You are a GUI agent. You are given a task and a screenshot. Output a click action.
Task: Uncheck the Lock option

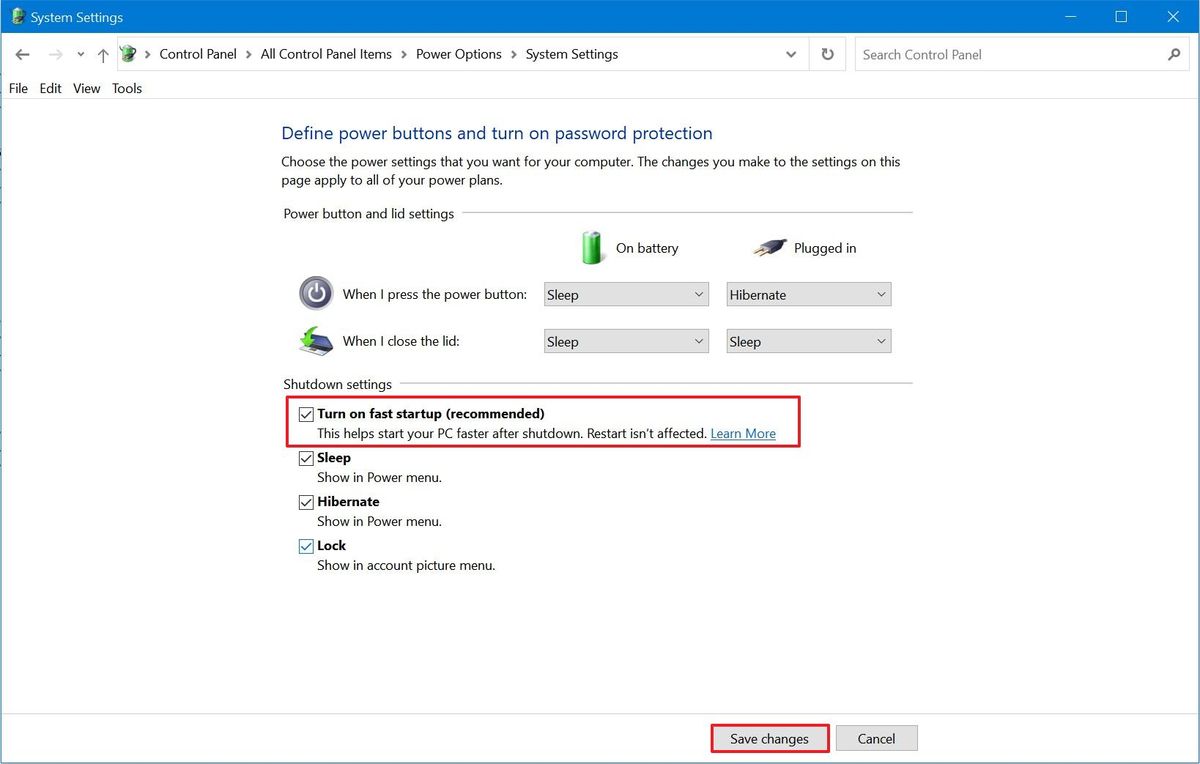[306, 545]
